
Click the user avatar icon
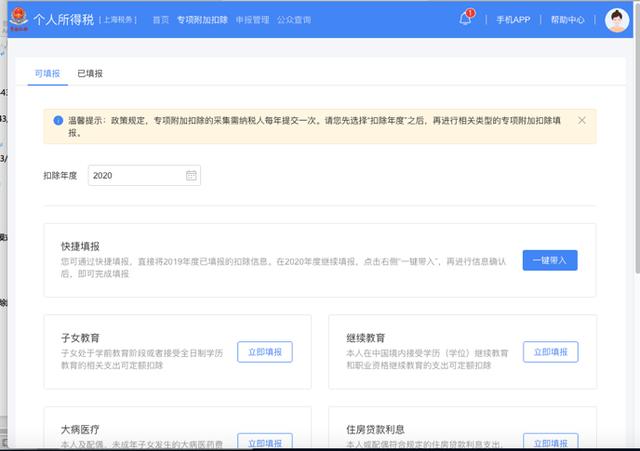pyautogui.click(x=616, y=20)
